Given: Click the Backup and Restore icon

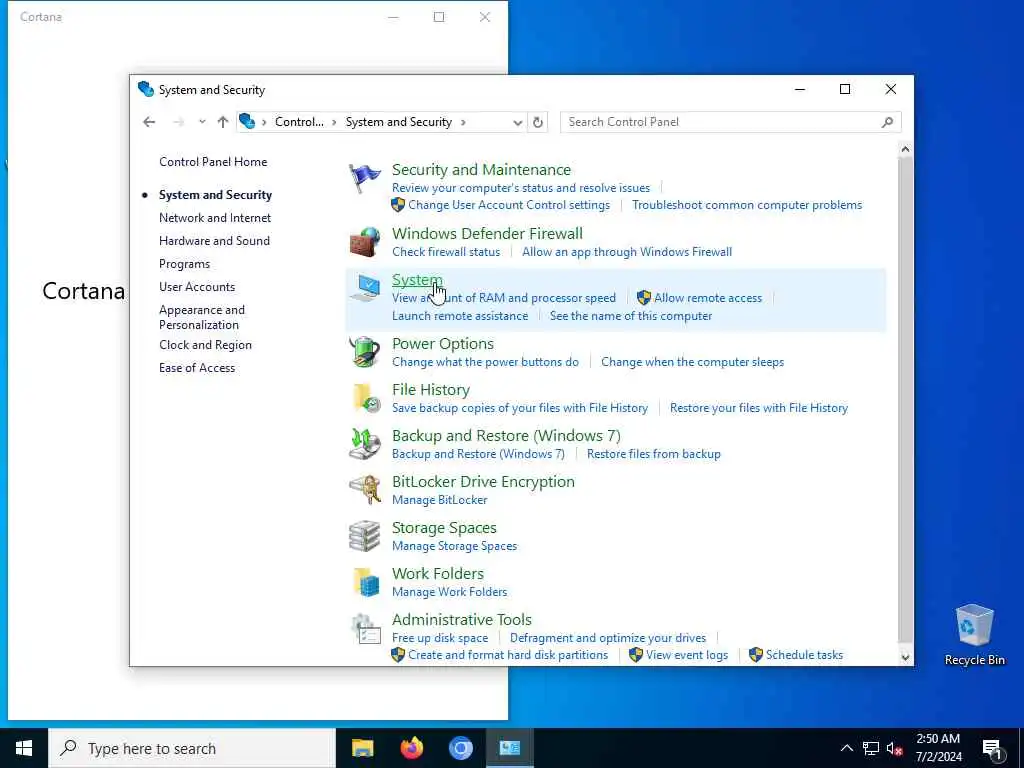Looking at the screenshot, I should (364, 444).
